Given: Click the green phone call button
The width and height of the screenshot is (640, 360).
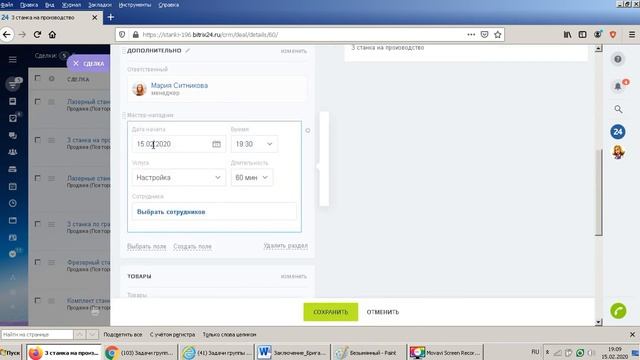Looking at the screenshot, I should [618, 311].
